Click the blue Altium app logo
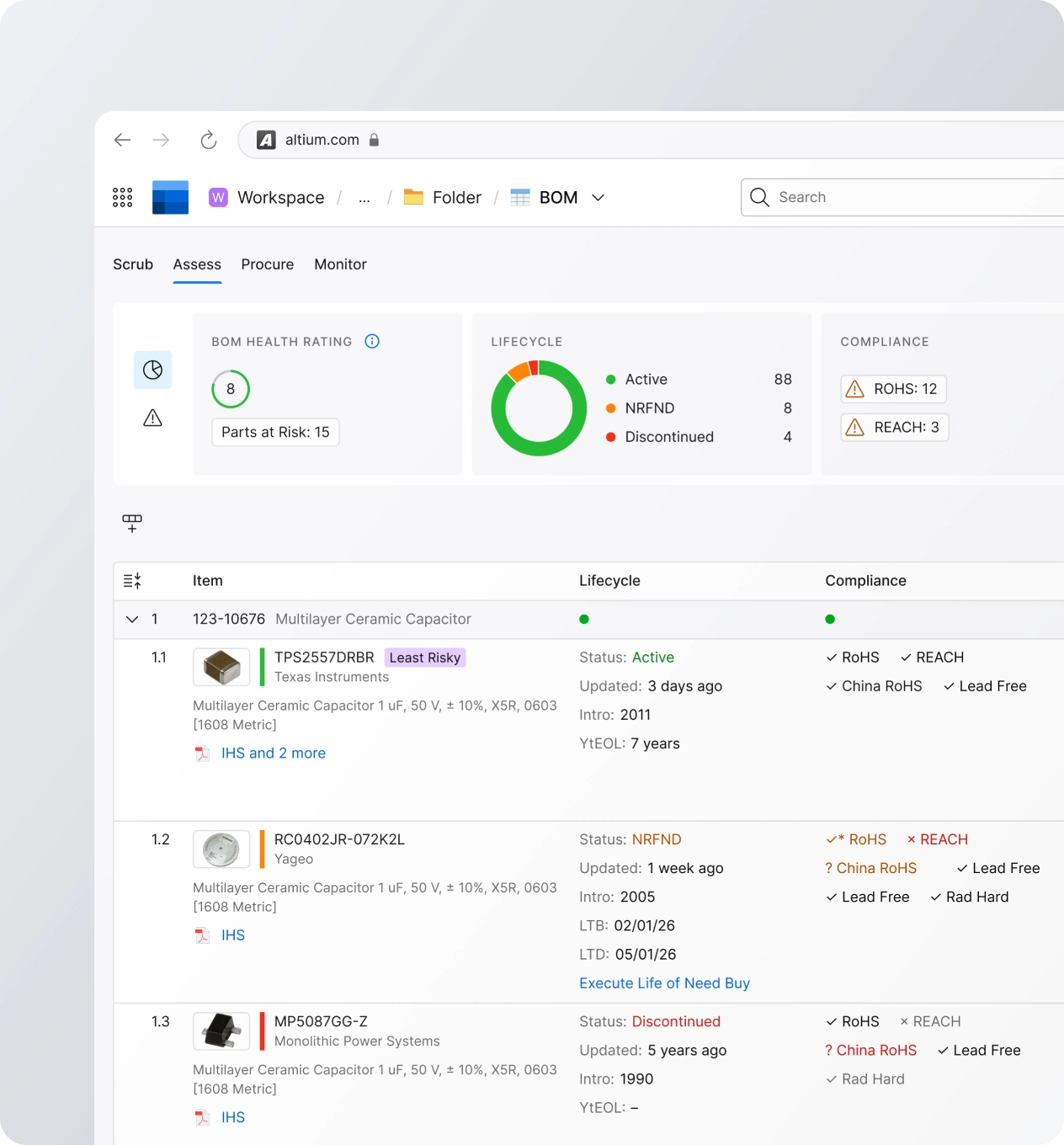Viewport: 1064px width, 1145px height. [170, 198]
